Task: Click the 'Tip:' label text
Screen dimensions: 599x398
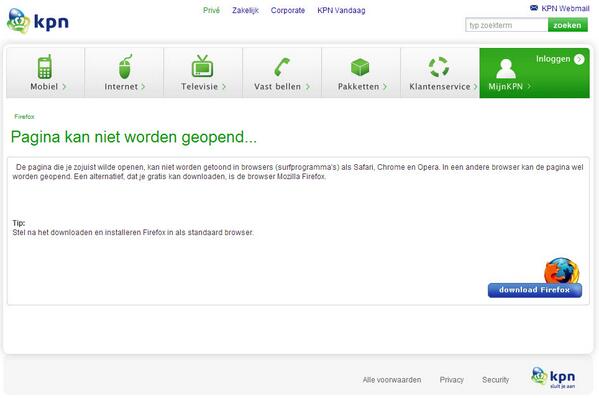Action: pos(19,223)
